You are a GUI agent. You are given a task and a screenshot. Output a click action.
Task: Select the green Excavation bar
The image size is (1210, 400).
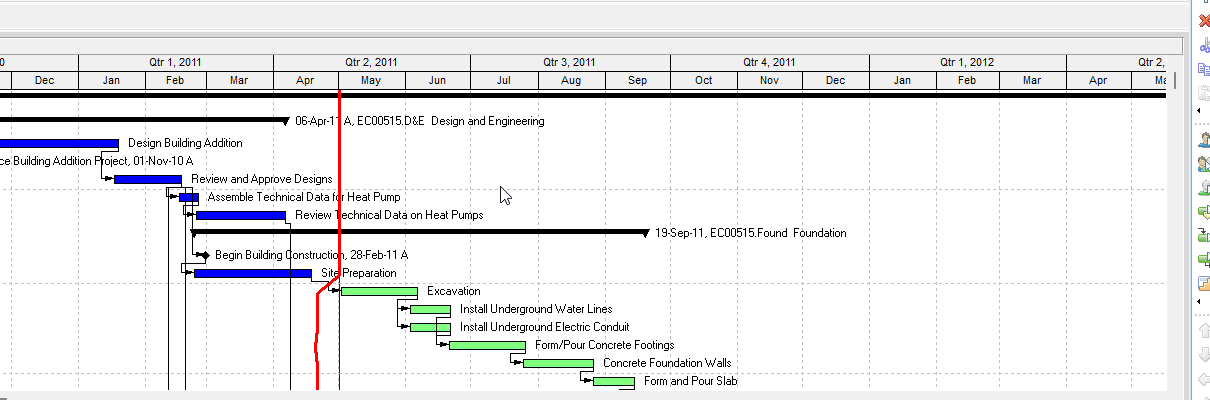(379, 291)
